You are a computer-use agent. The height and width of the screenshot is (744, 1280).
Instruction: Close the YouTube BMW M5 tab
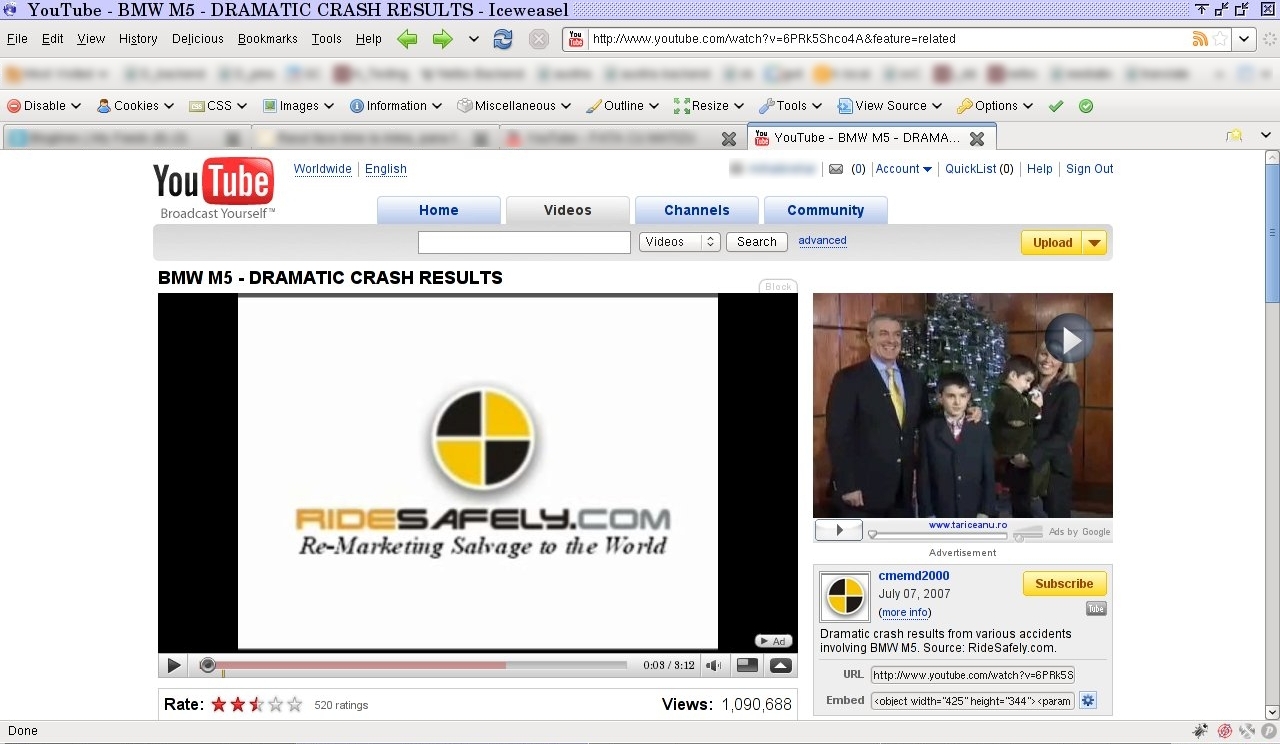pos(977,139)
